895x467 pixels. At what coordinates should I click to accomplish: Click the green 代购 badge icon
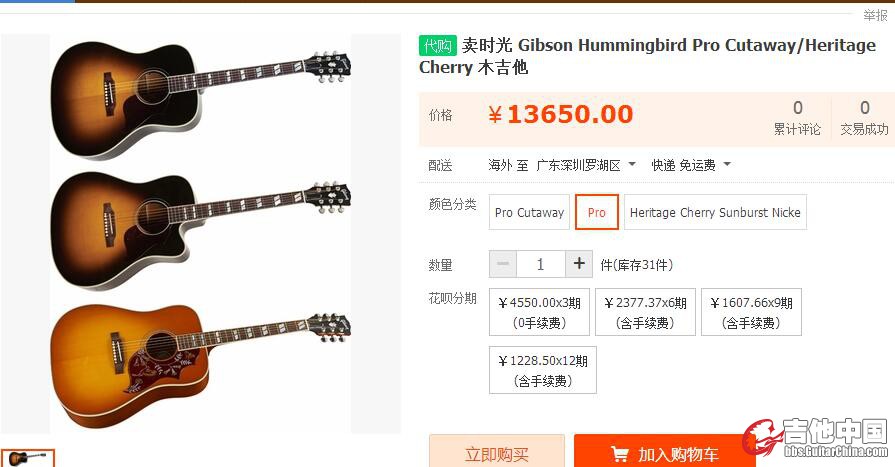click(437, 46)
